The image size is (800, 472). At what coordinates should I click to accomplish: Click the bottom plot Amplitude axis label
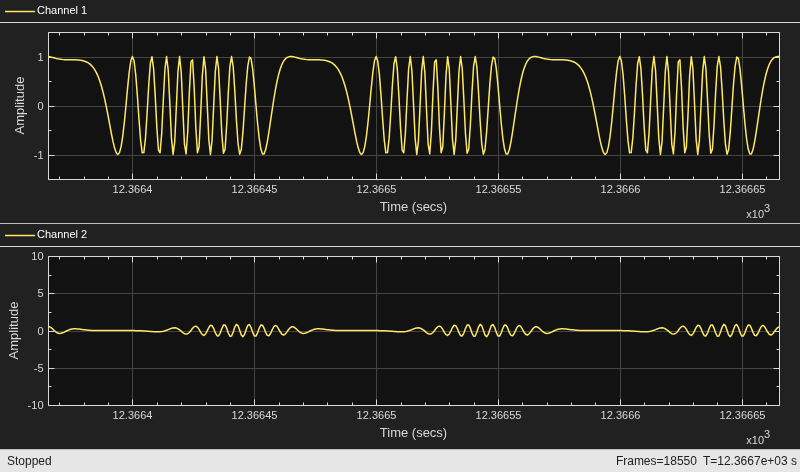[x=14, y=331]
